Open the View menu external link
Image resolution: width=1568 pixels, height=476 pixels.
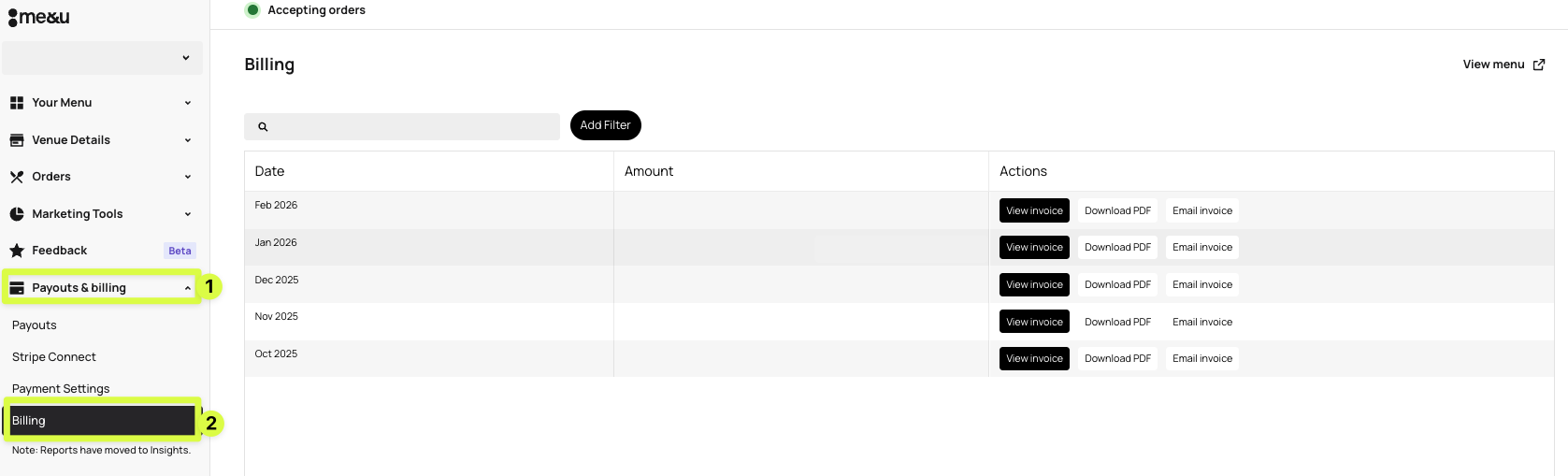point(1503,65)
